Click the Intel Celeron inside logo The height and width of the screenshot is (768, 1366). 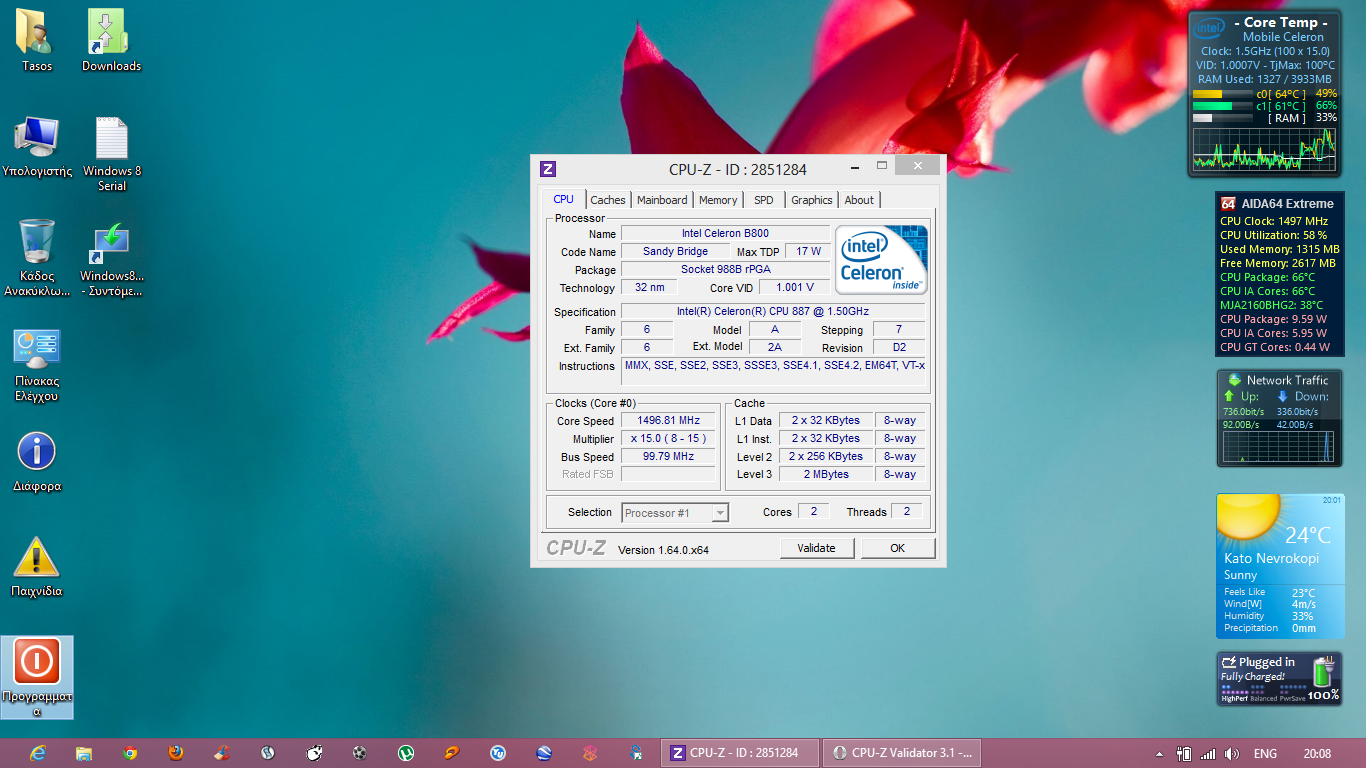[x=883, y=260]
